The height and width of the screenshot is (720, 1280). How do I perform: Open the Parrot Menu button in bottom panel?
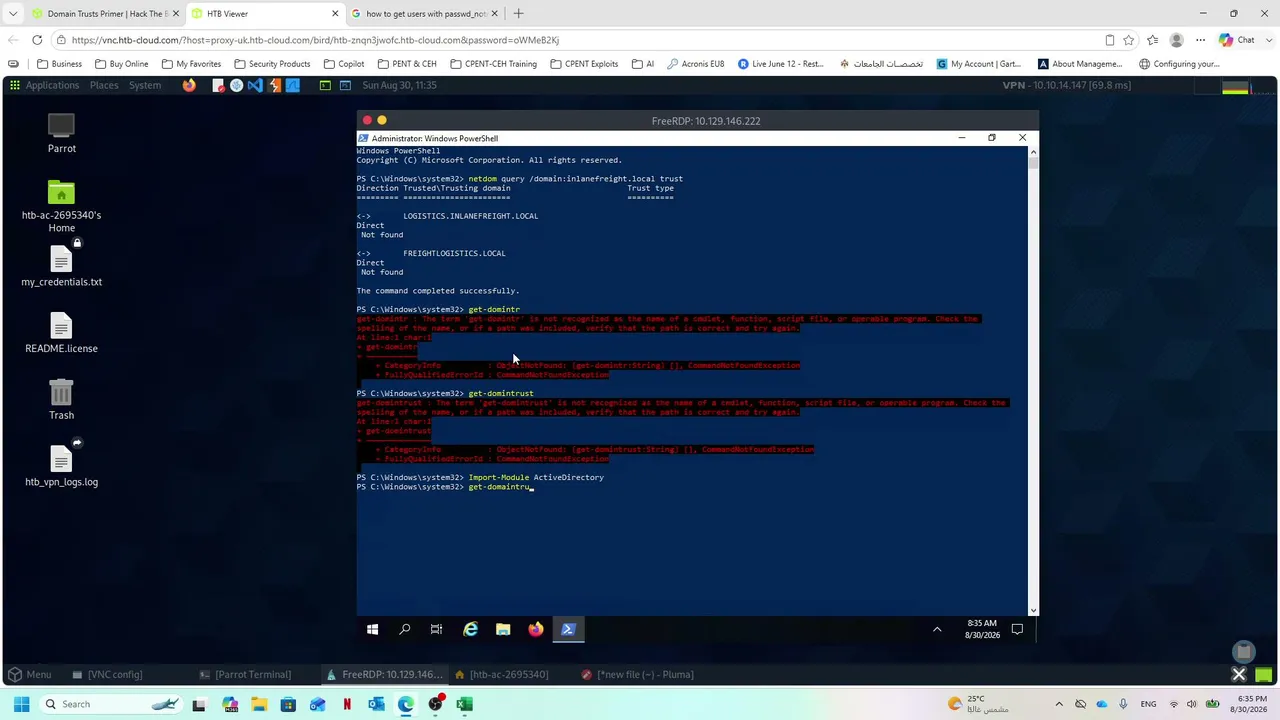(x=30, y=674)
